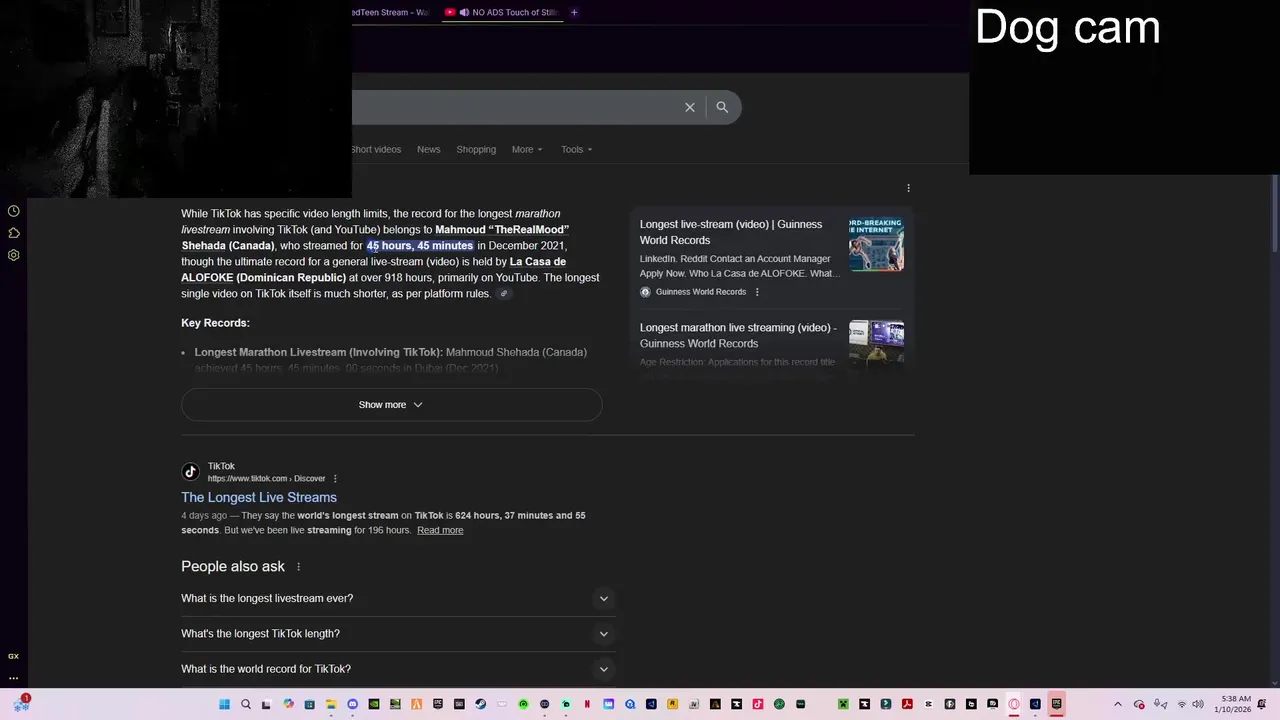Screen dimensions: 1280x720
Task: Open the 'More' search filter dropdown
Action: coord(527,149)
